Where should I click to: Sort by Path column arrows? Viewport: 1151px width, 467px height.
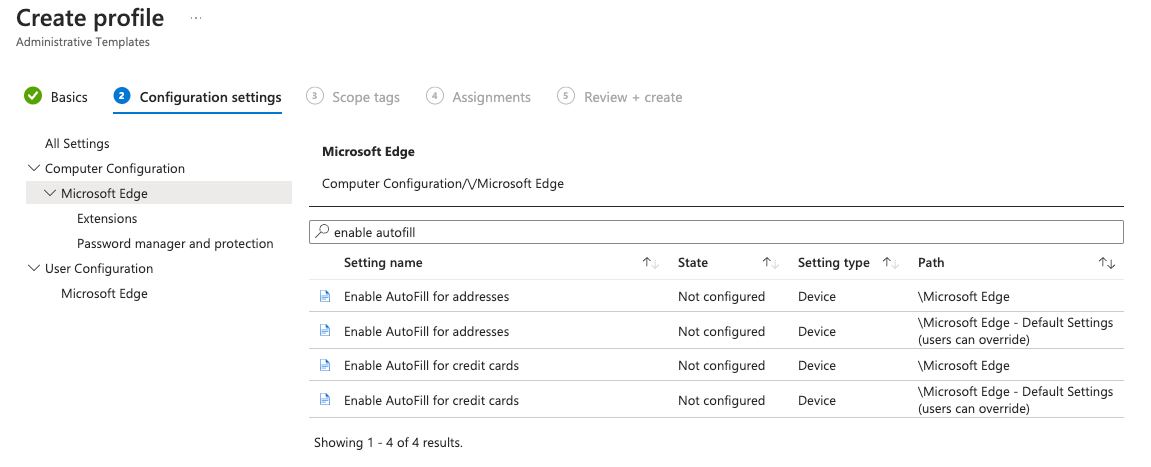click(1106, 263)
